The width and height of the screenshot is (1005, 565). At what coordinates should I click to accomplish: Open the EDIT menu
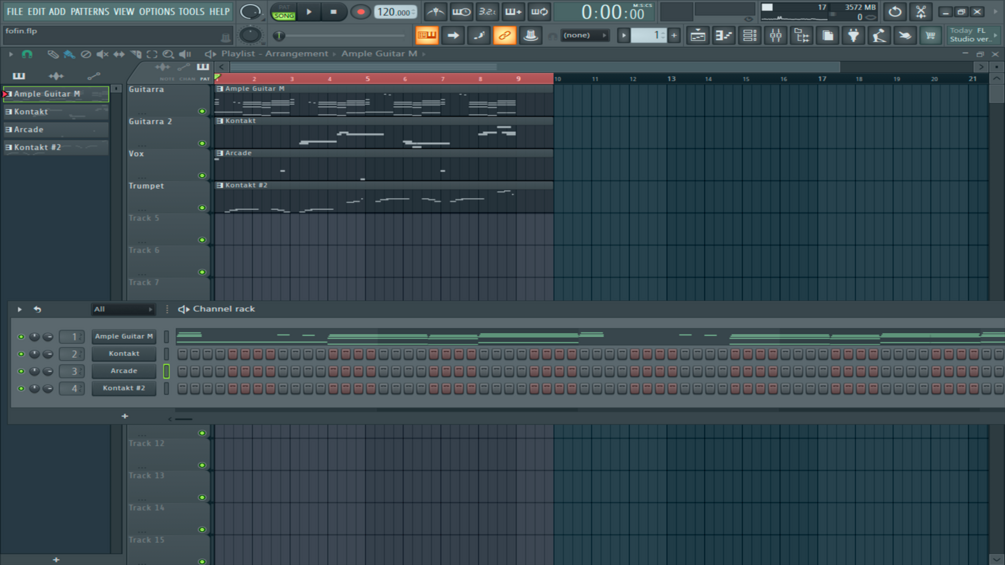(36, 12)
